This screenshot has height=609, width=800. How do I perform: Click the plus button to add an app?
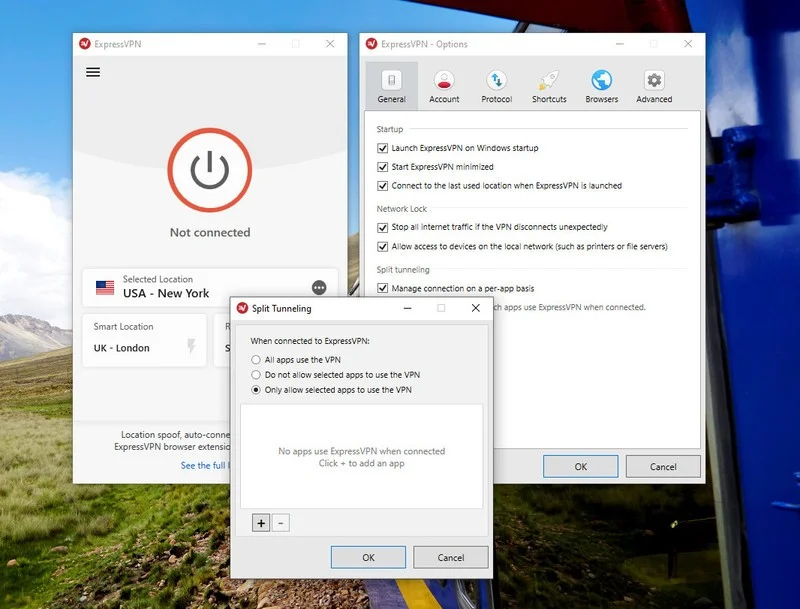(x=261, y=523)
